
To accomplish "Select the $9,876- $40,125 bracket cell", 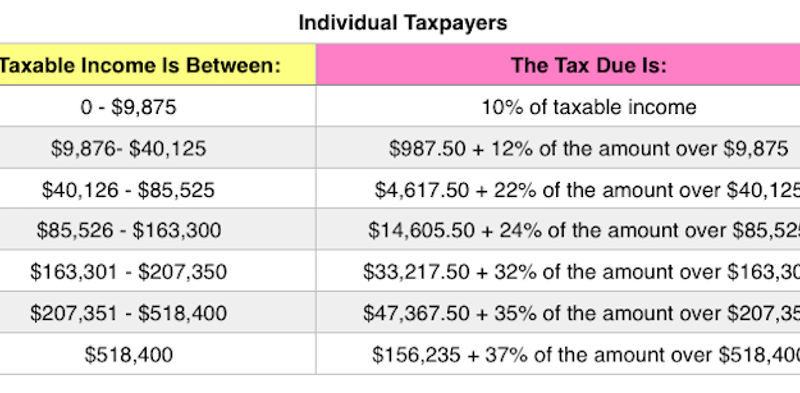I will (x=158, y=148).
